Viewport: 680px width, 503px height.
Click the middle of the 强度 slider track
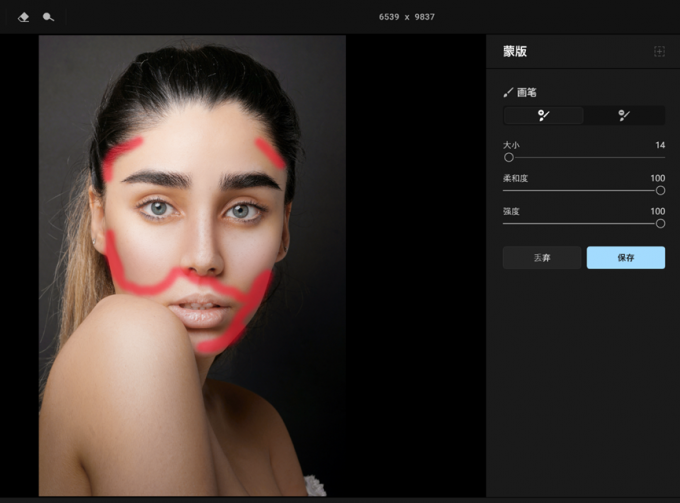[584, 224]
